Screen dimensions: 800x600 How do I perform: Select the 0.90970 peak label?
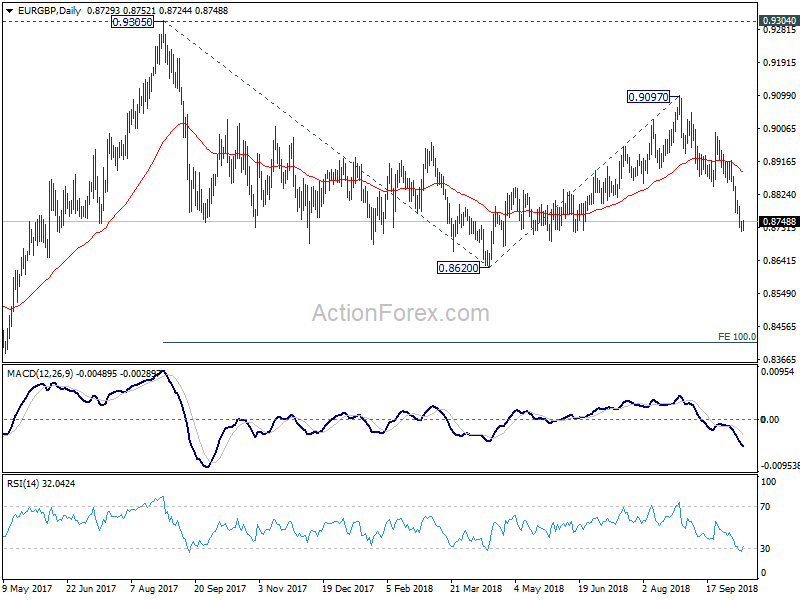click(648, 96)
